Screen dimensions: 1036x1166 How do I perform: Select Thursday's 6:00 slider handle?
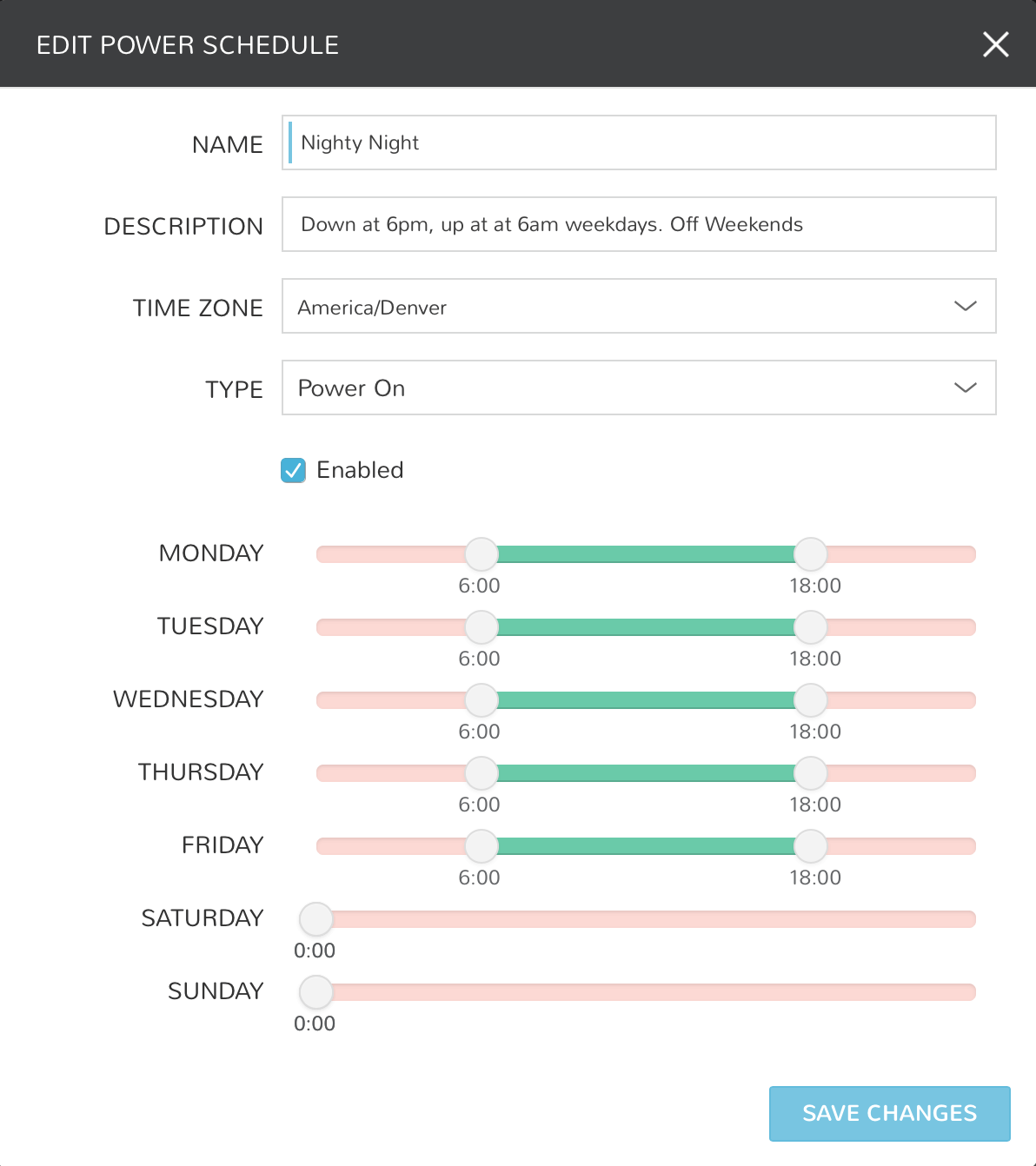[x=481, y=772]
